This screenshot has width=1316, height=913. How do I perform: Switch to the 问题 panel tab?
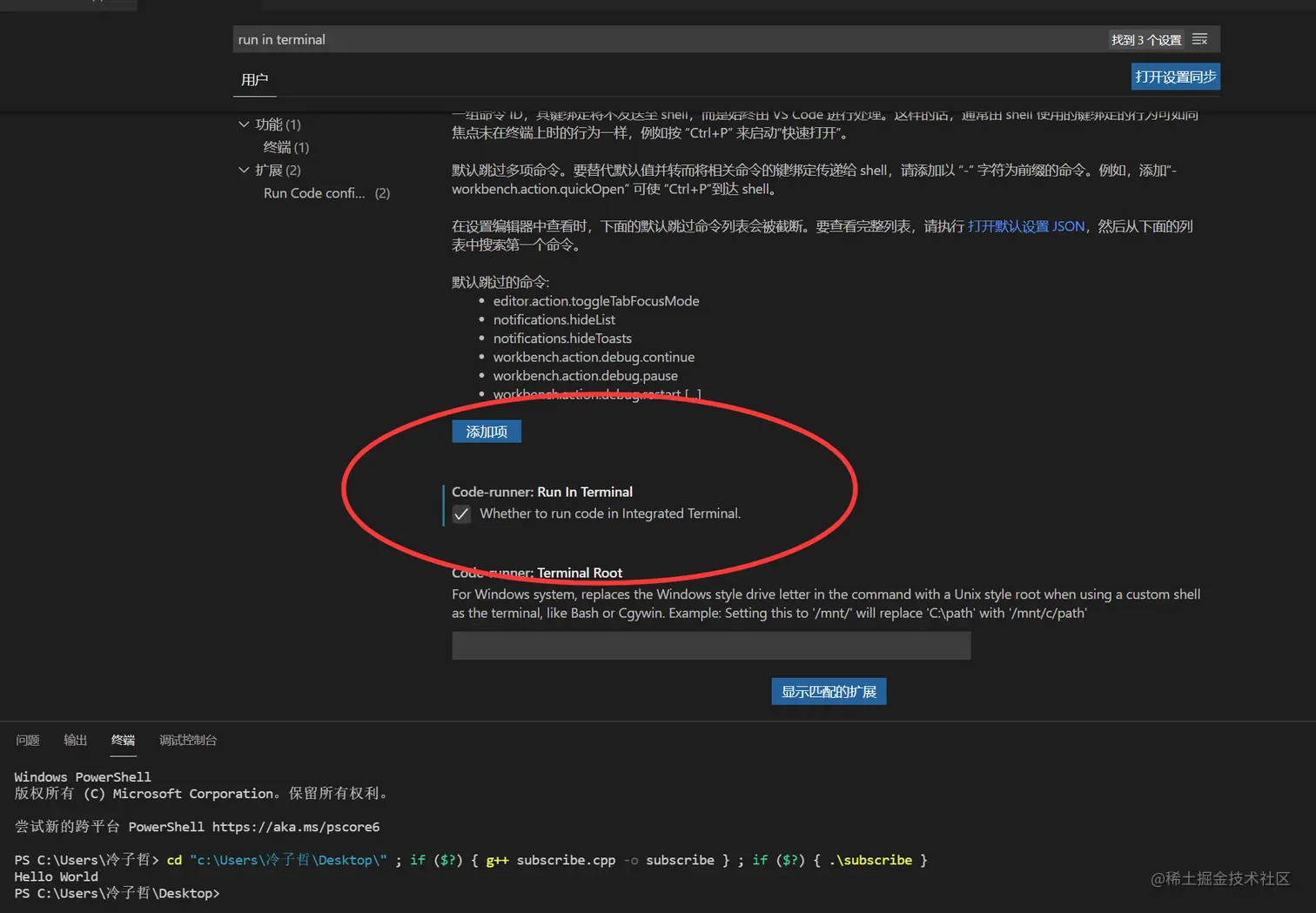tap(28, 740)
